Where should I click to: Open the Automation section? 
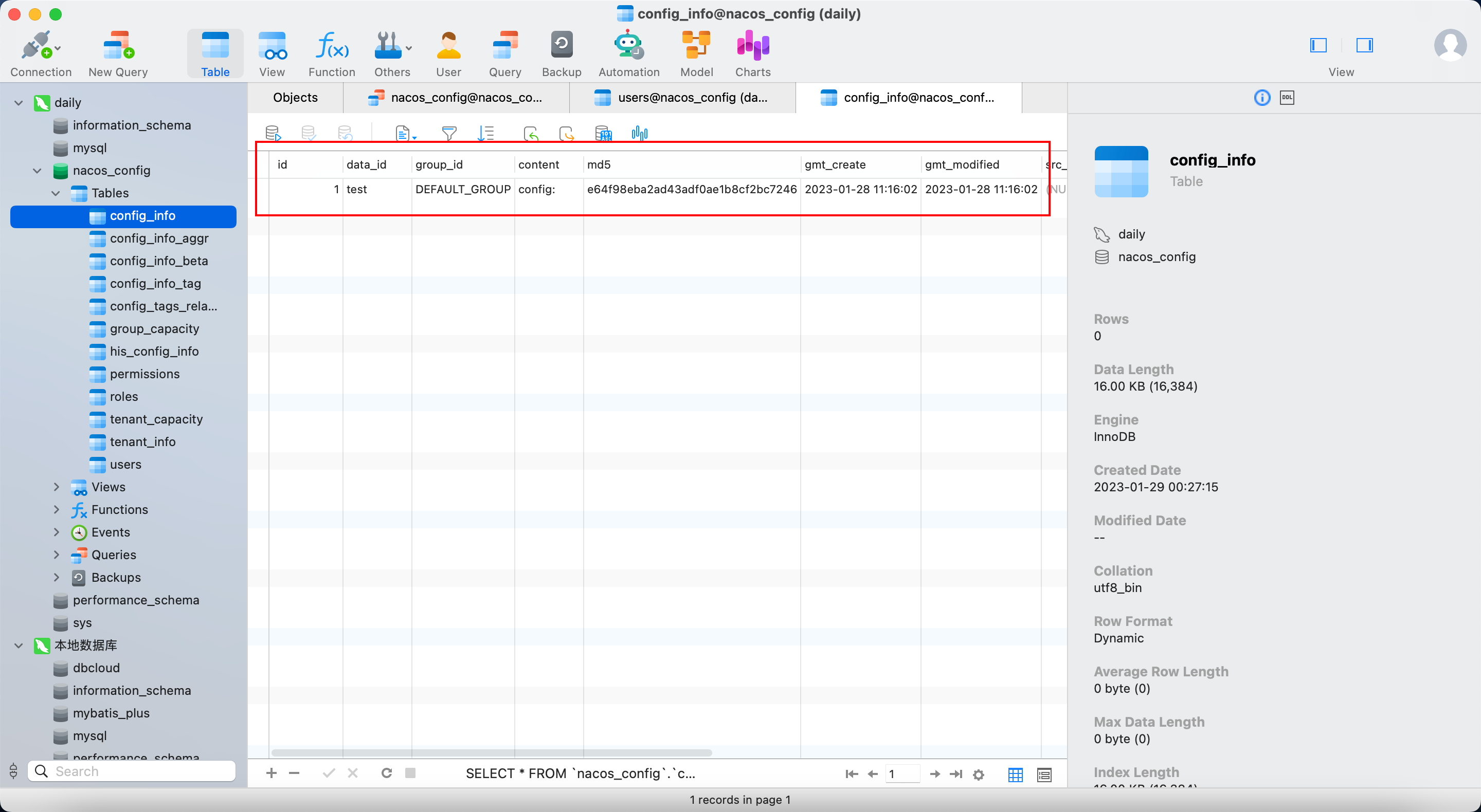pyautogui.click(x=629, y=53)
